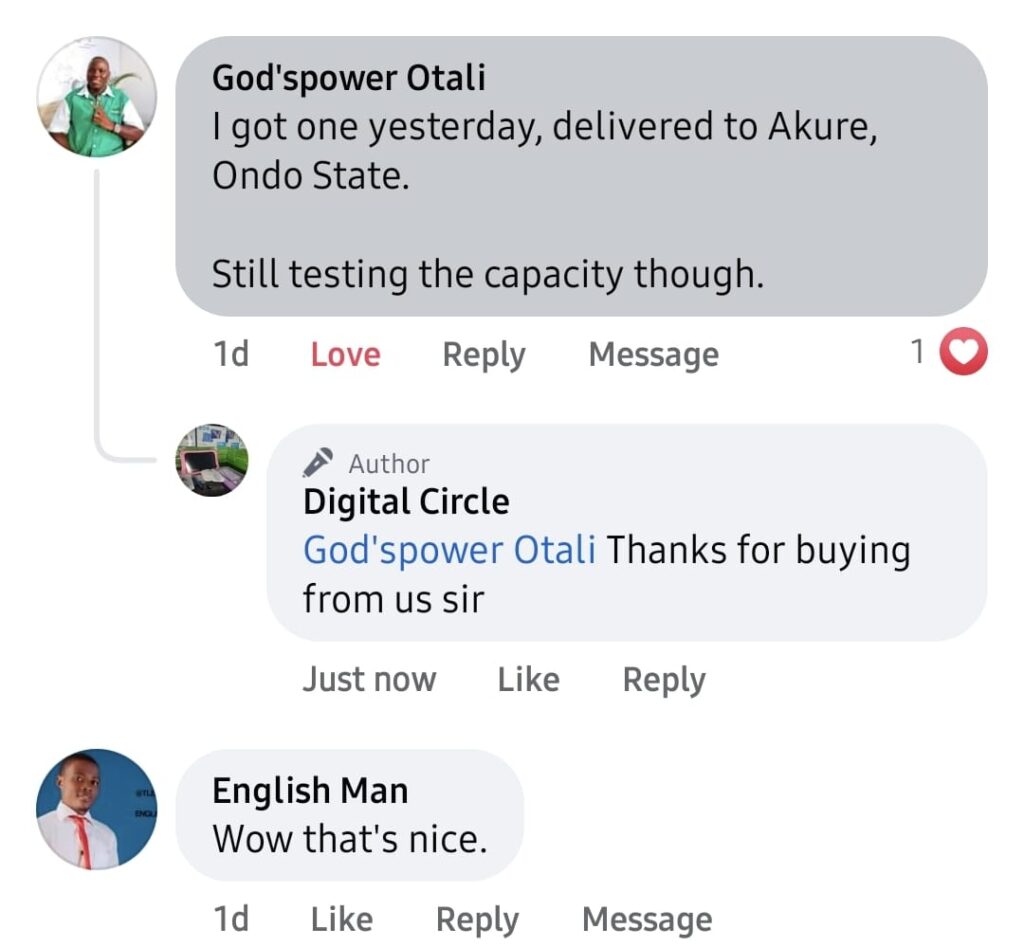Open English Man's profile picture
Viewport: 1024px width, 947px height.
(96, 809)
